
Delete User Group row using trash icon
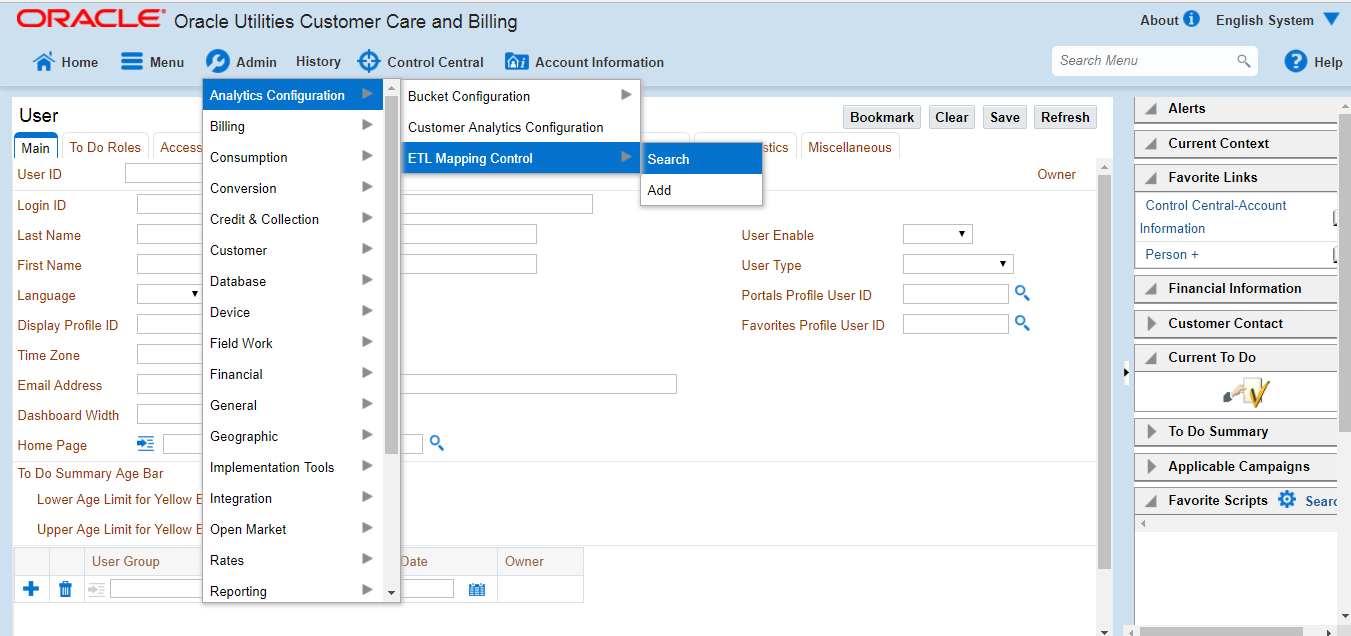tap(65, 589)
